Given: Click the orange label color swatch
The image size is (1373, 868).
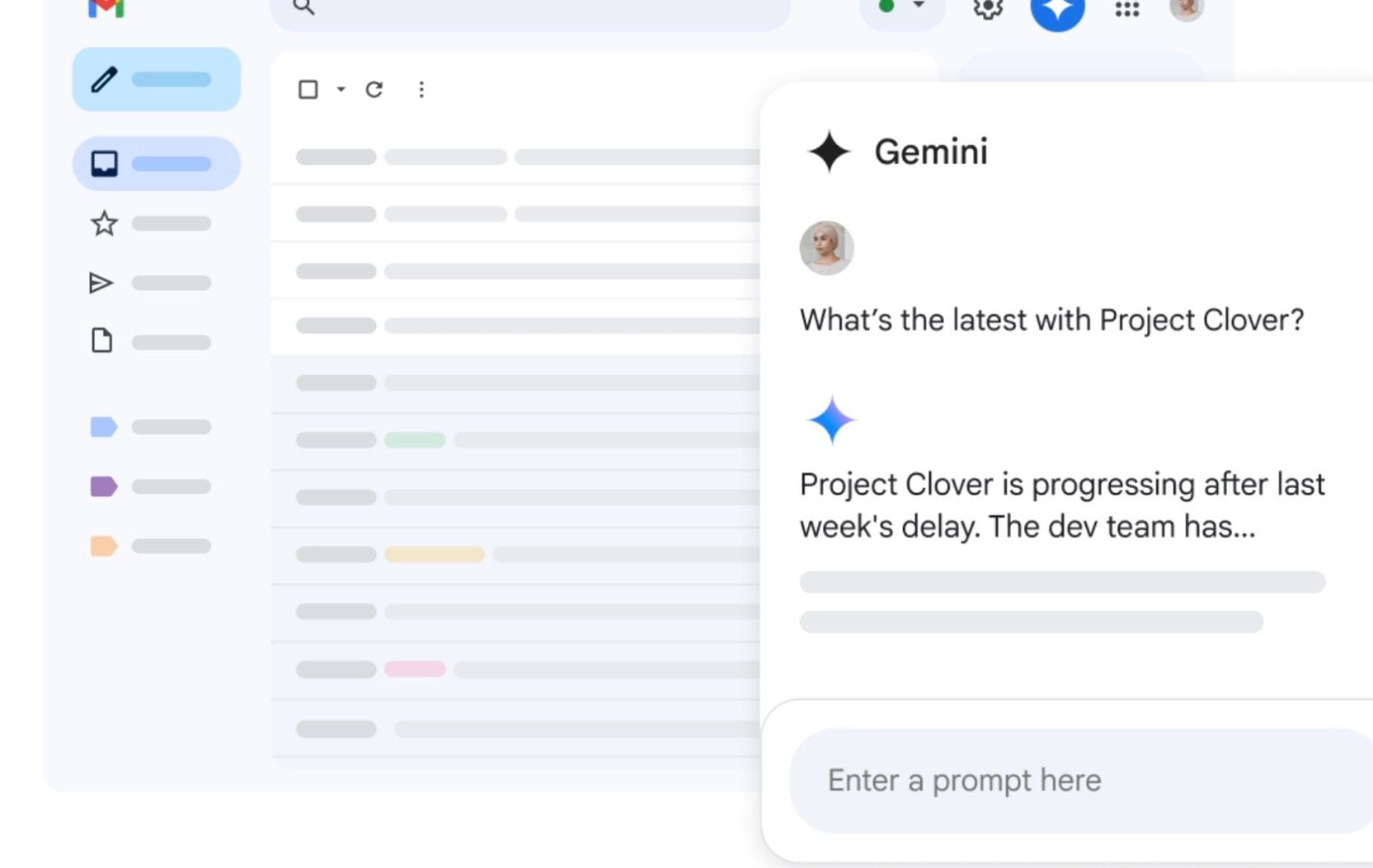Looking at the screenshot, I should pos(103,546).
